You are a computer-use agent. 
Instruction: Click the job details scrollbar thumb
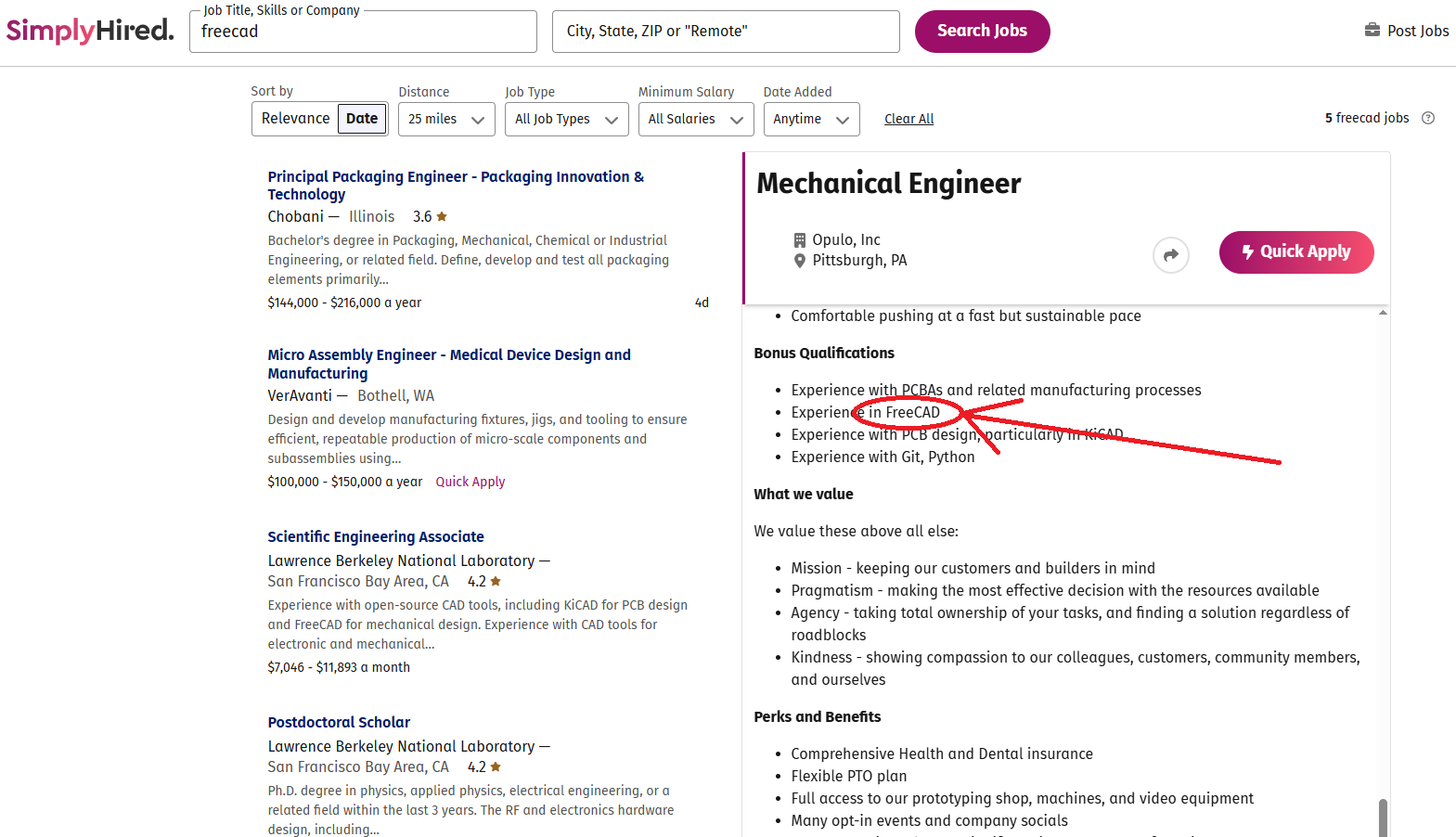1383,817
